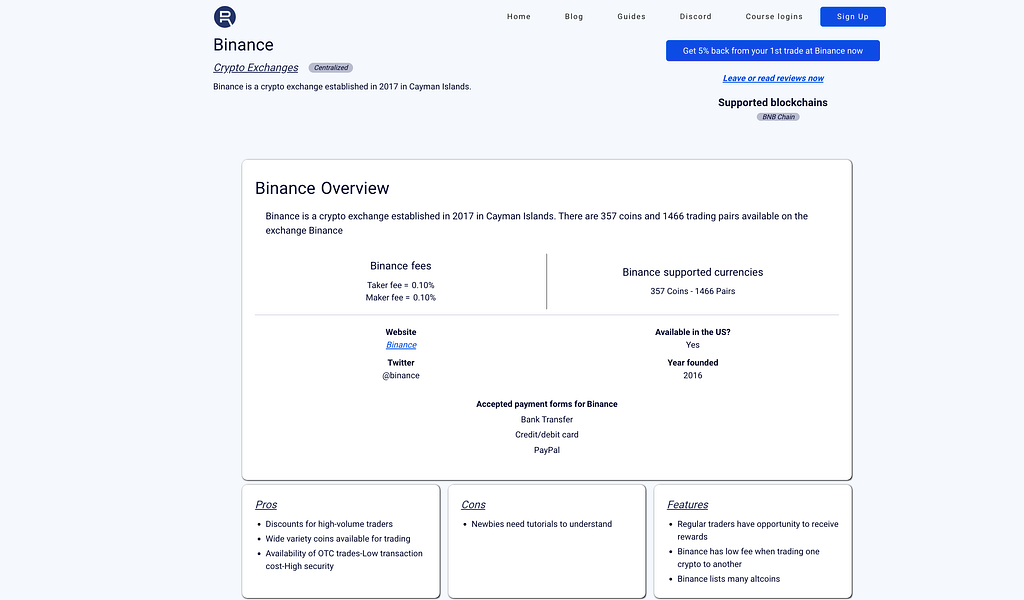Viewport: 1024px width, 600px height.
Task: Click Accepted payment forms for Binance label
Action: click(x=547, y=404)
